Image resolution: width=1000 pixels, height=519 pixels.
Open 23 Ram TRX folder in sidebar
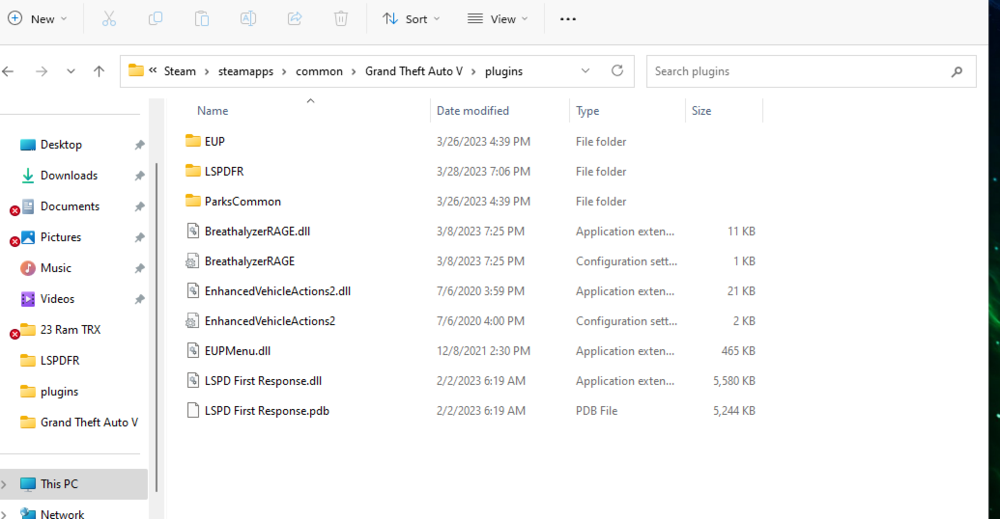tap(70, 330)
